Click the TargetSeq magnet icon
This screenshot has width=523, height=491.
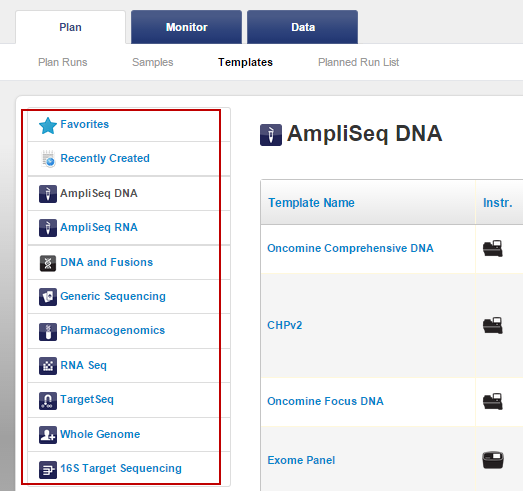(48, 401)
